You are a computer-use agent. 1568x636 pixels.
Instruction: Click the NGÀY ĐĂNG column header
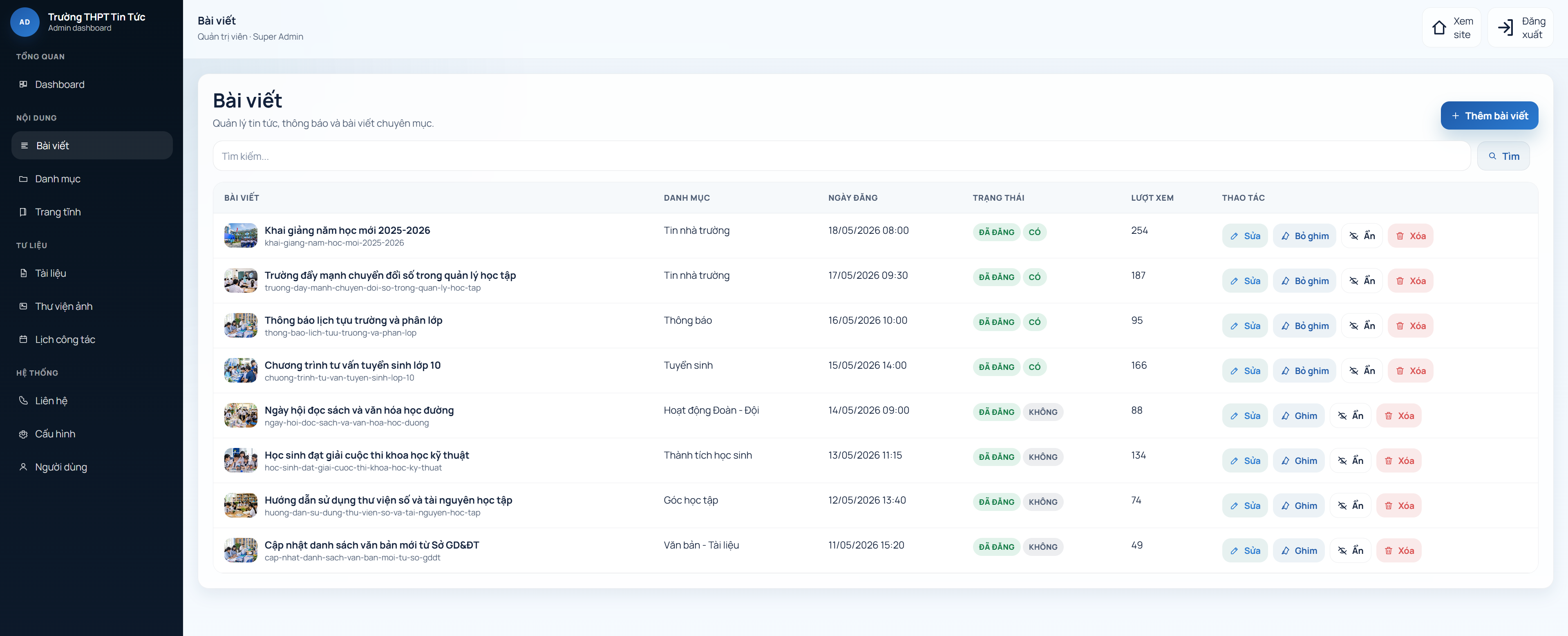click(x=853, y=198)
